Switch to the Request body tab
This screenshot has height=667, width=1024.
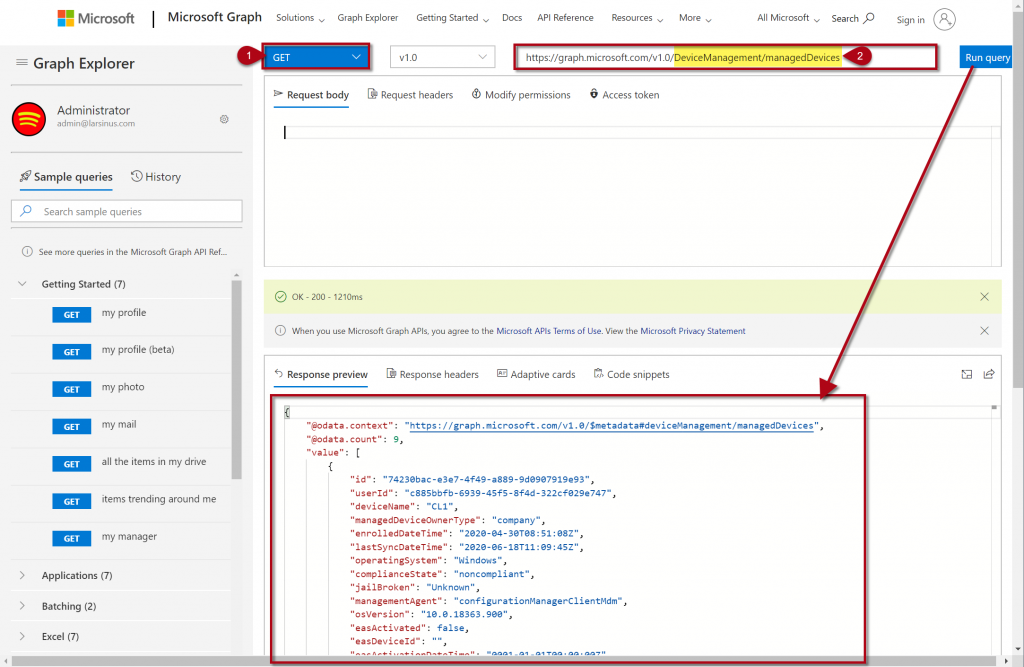(311, 95)
